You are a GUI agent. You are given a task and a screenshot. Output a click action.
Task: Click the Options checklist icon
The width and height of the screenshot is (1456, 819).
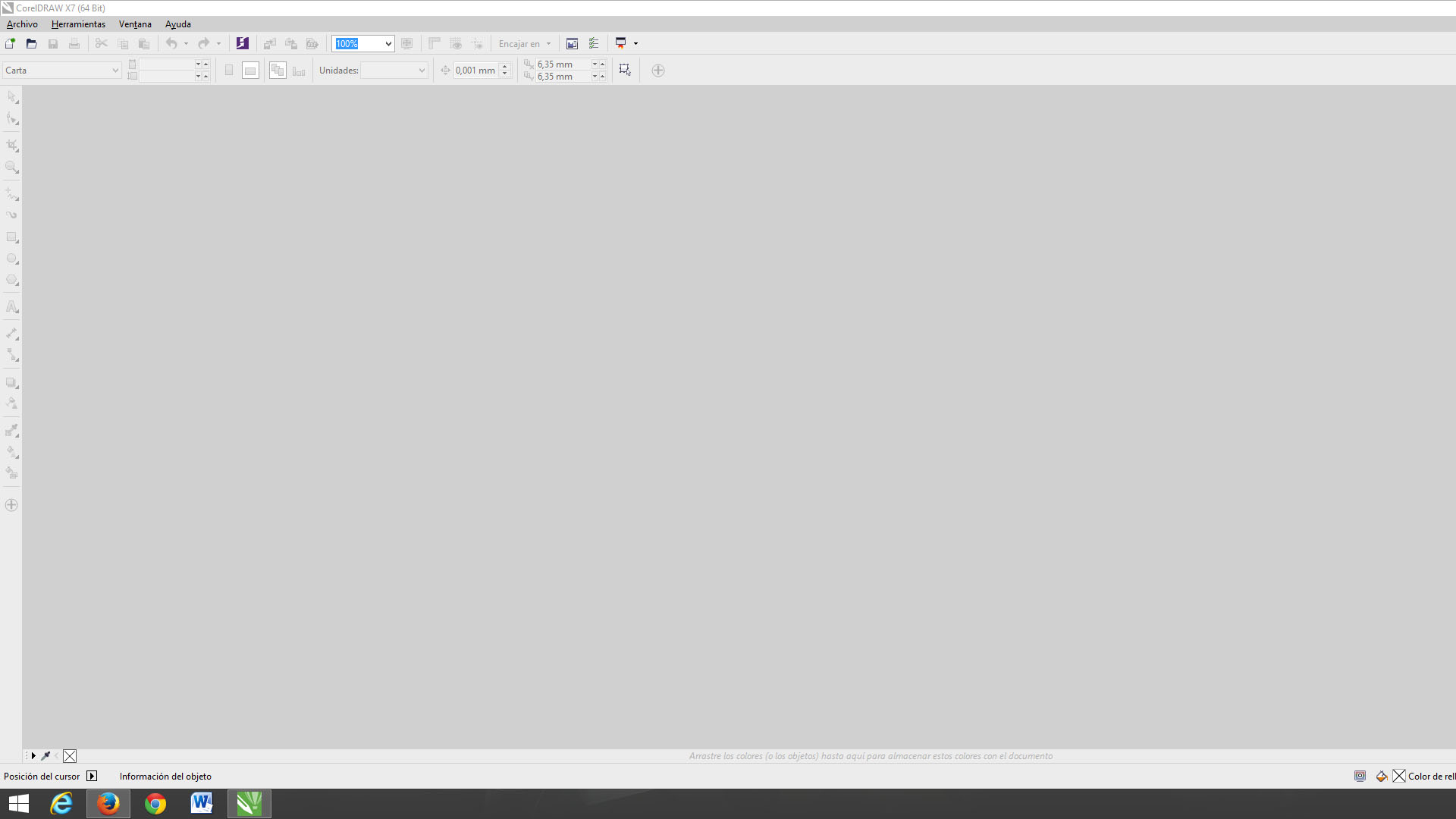click(594, 43)
